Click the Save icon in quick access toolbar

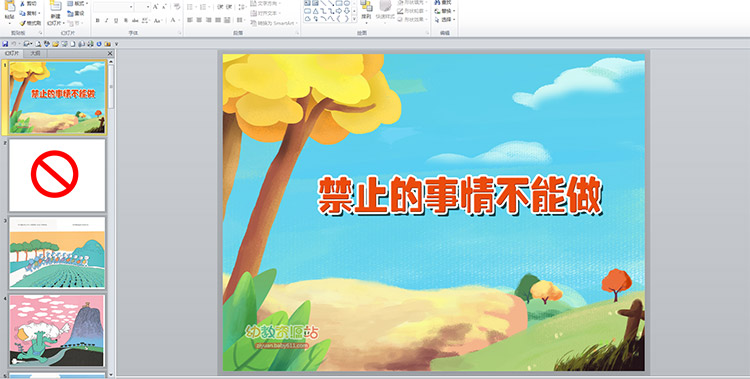point(5,44)
